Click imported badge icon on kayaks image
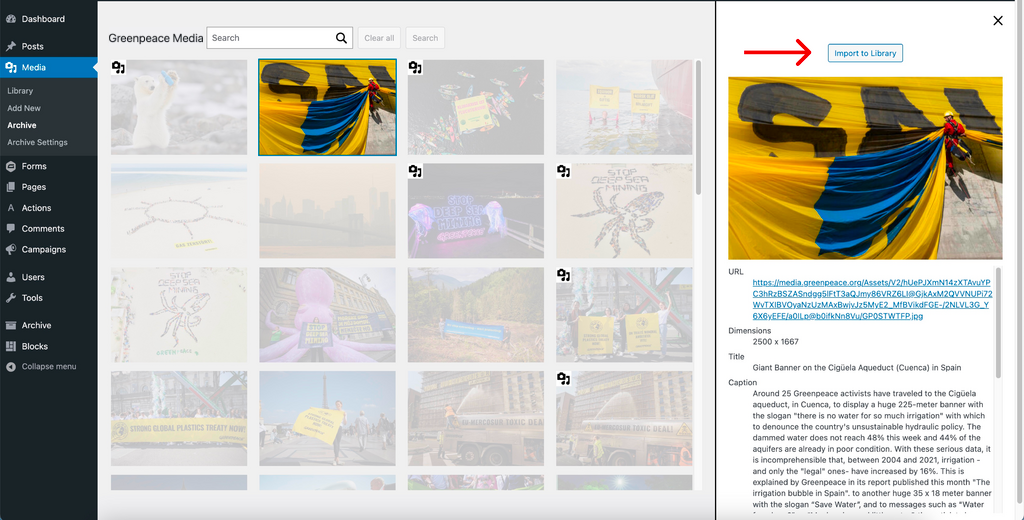Screen dimensions: 1024x520 coord(415,67)
